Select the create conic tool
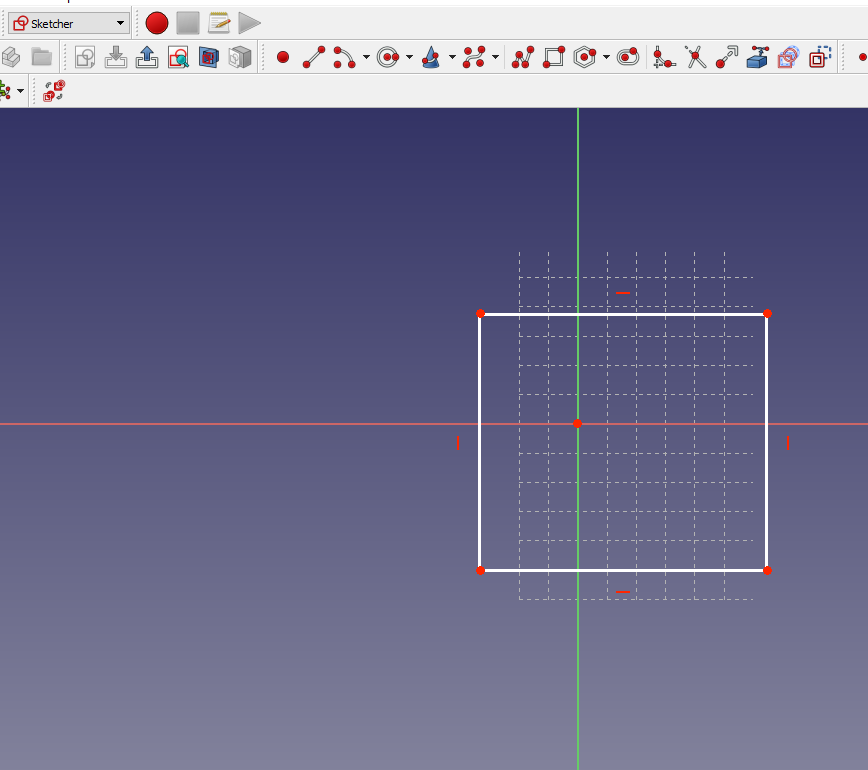This screenshot has height=770, width=868. (x=431, y=57)
